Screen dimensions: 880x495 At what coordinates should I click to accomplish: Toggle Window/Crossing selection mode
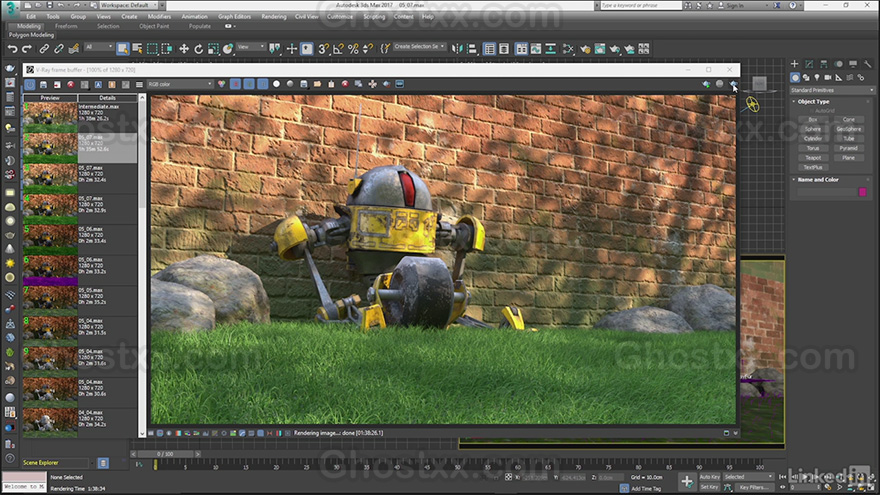[x=167, y=49]
